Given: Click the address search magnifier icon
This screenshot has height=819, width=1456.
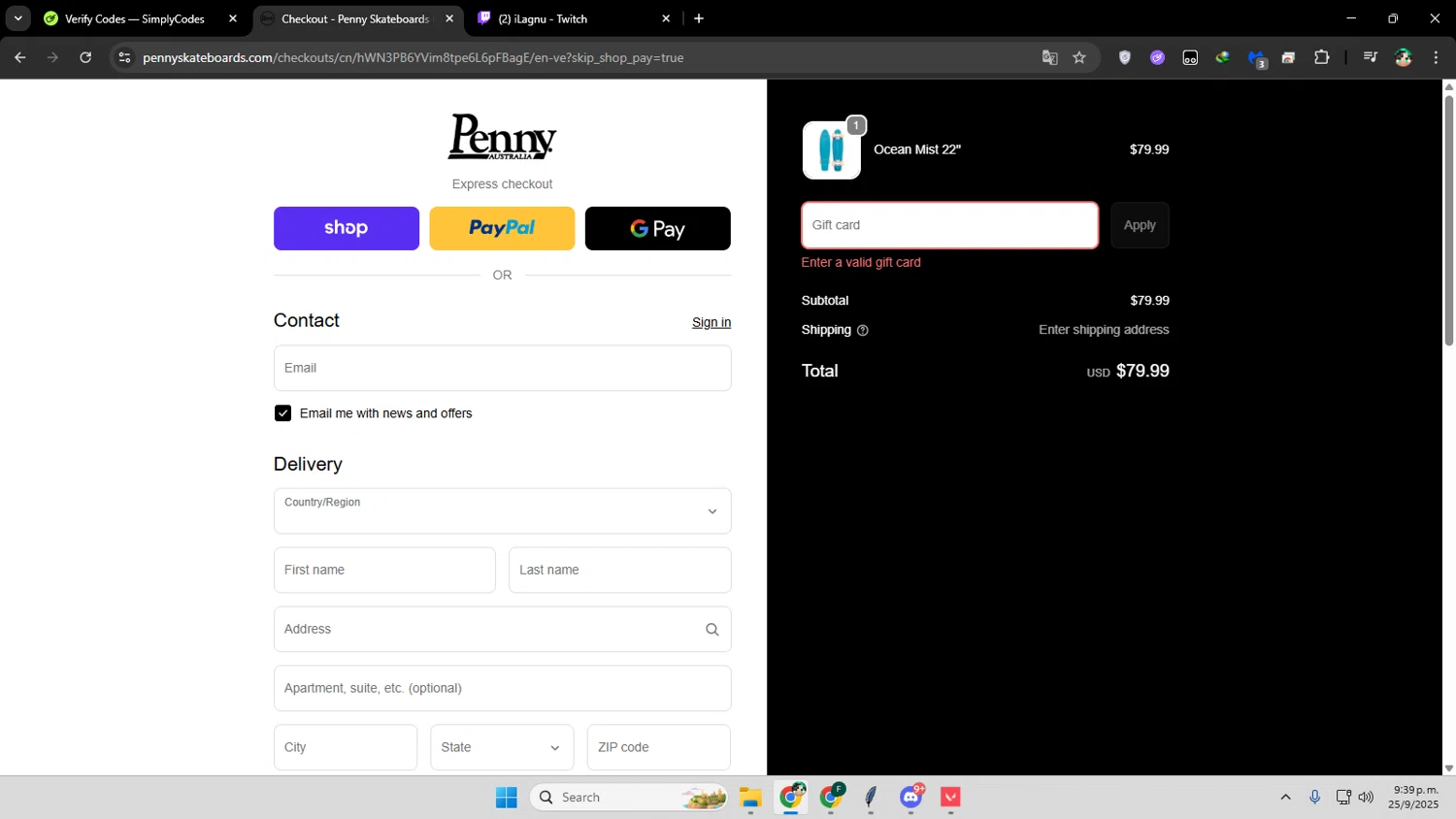Looking at the screenshot, I should (x=712, y=630).
